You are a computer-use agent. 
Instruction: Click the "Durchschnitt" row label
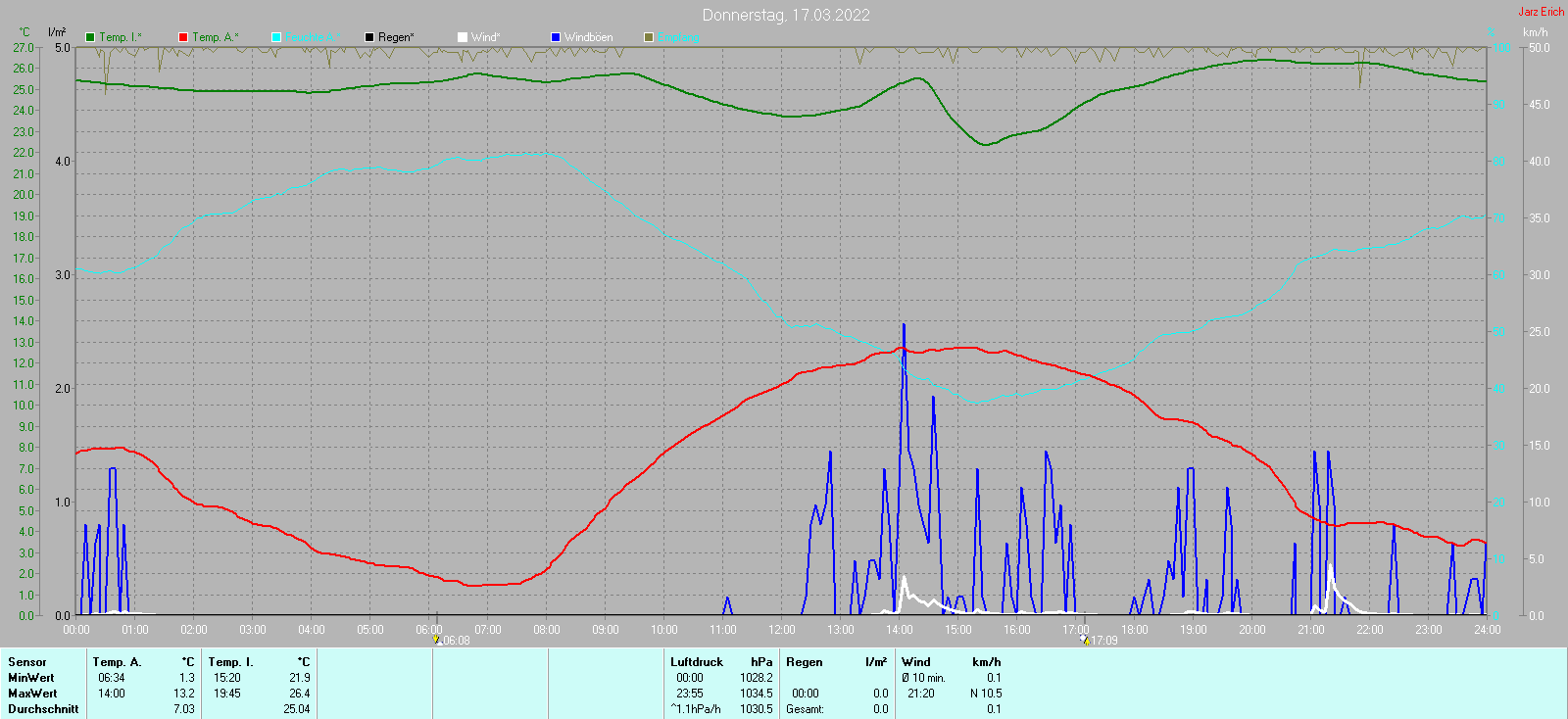43,709
